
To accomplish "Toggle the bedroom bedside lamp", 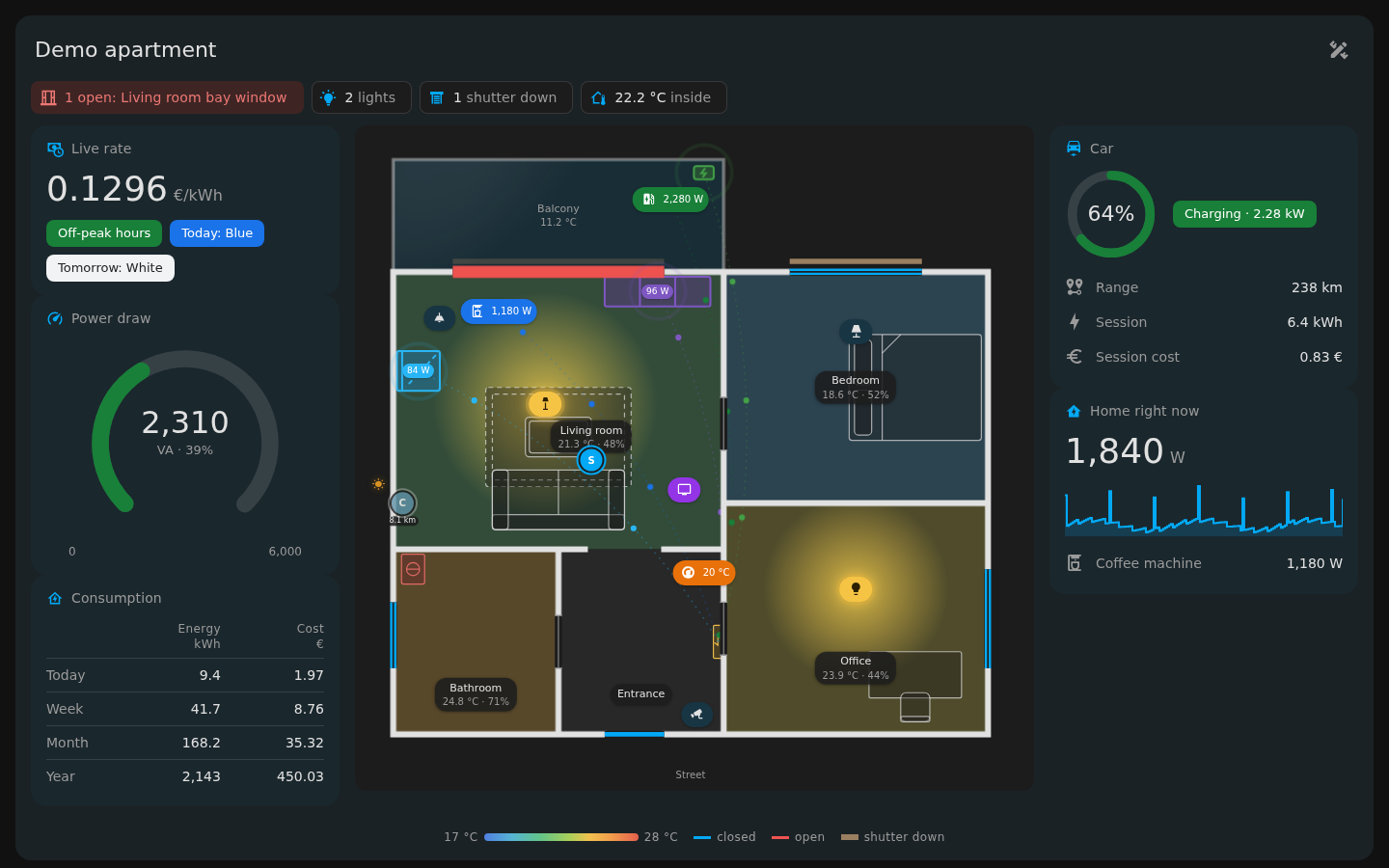I will (x=856, y=332).
